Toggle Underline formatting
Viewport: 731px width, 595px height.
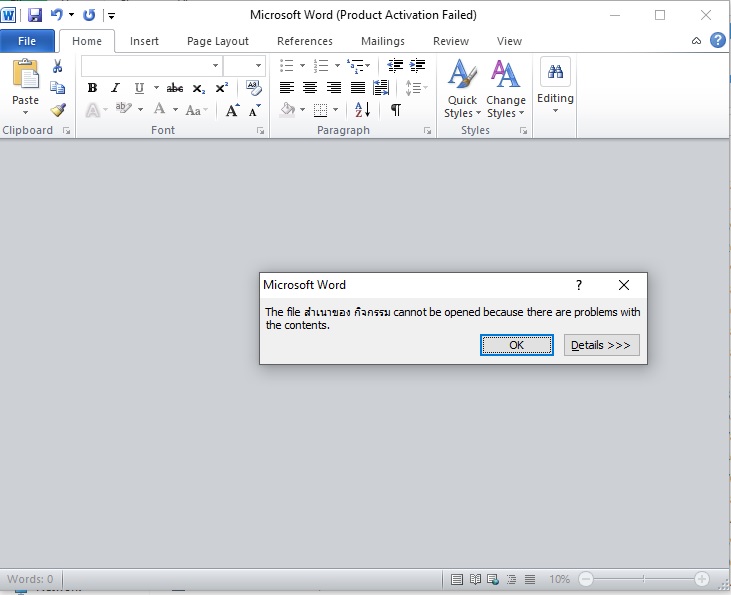coord(139,88)
